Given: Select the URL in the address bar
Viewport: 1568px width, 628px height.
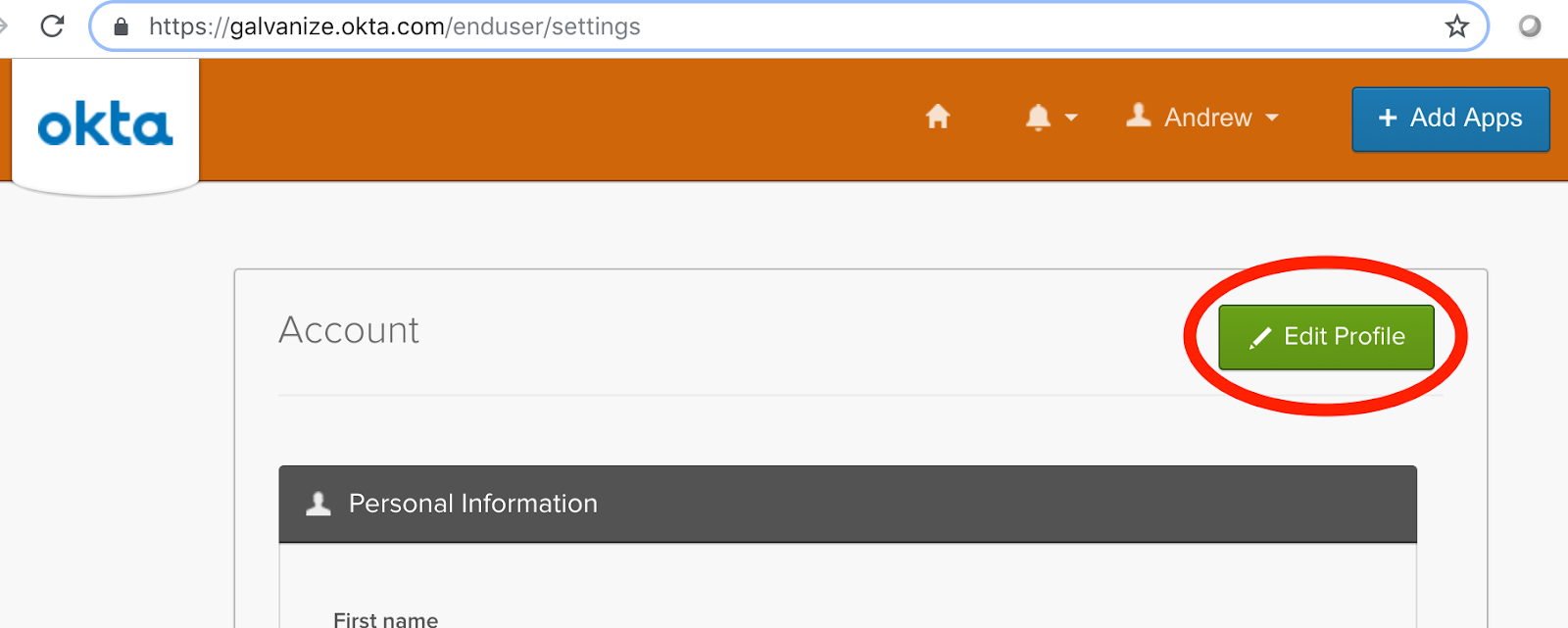Looking at the screenshot, I should 395,26.
